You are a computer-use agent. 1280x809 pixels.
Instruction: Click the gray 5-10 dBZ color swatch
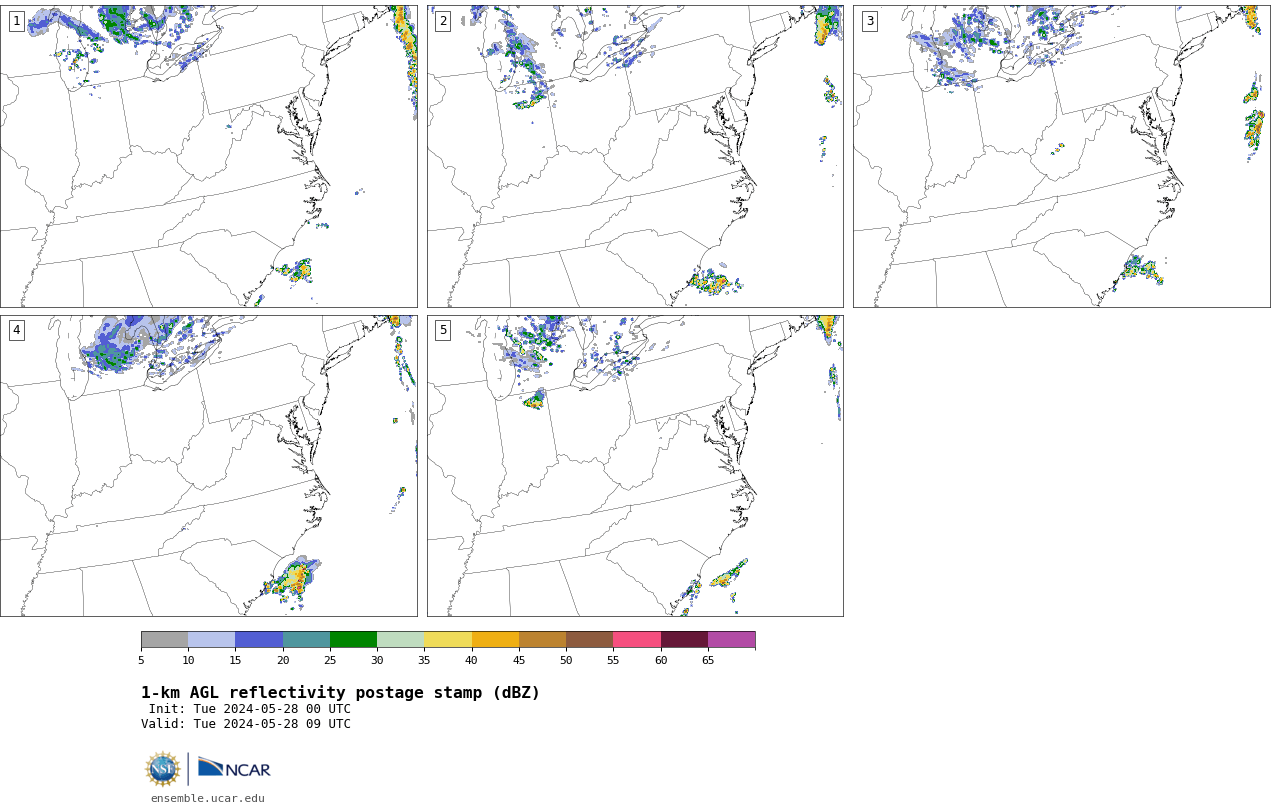164,640
